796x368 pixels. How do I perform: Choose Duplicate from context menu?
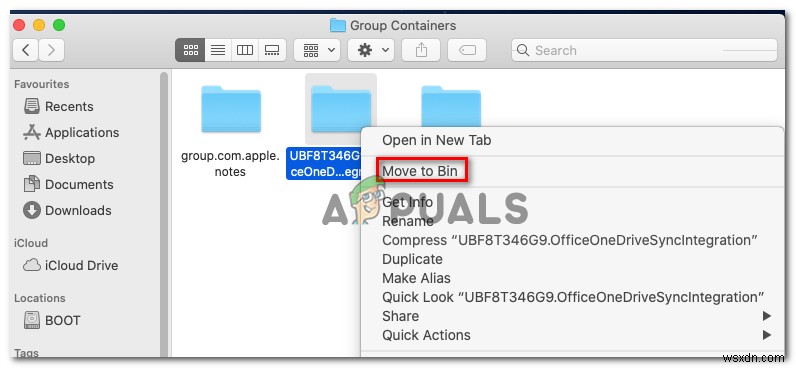click(412, 259)
